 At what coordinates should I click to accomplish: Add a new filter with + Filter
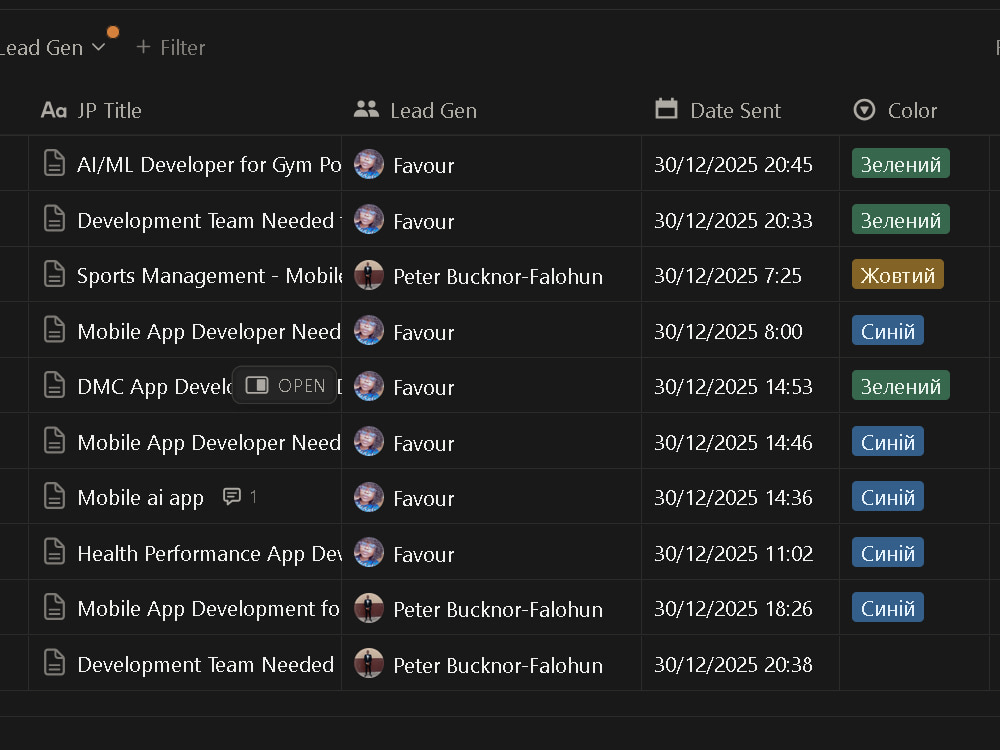(x=170, y=47)
